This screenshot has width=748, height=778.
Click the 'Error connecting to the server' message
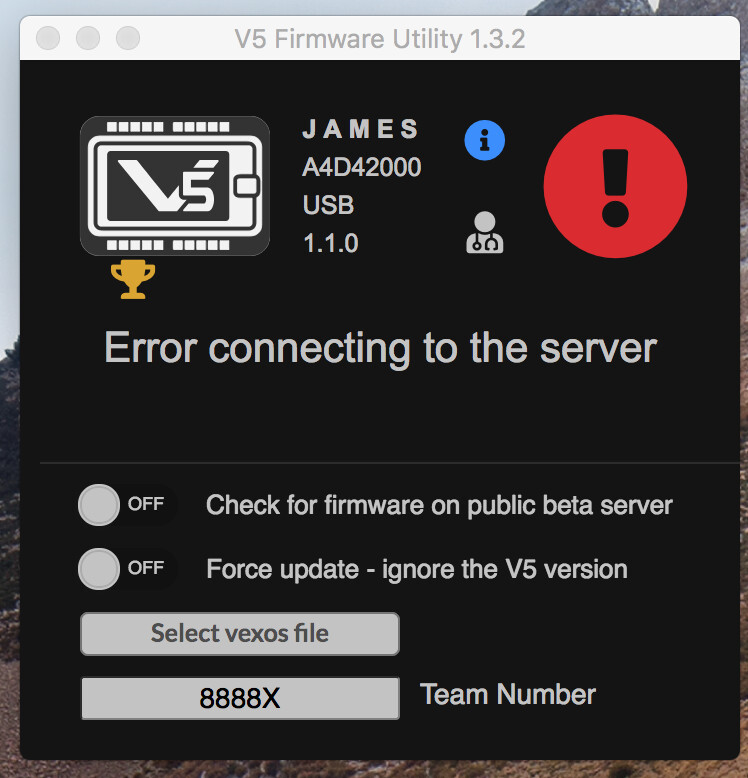(380, 348)
